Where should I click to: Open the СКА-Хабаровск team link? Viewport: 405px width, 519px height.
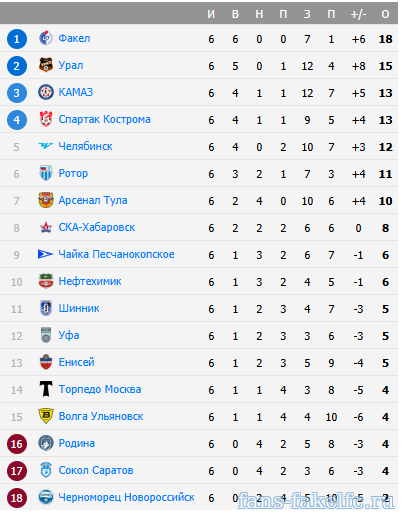[x=97, y=227]
